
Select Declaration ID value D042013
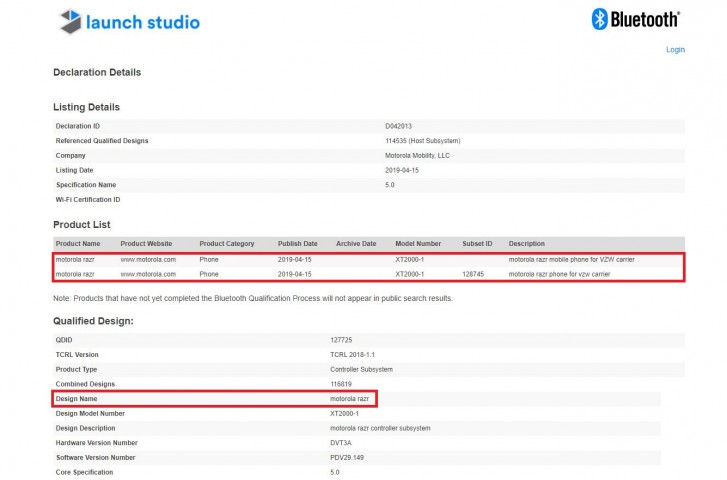pyautogui.click(x=397, y=126)
